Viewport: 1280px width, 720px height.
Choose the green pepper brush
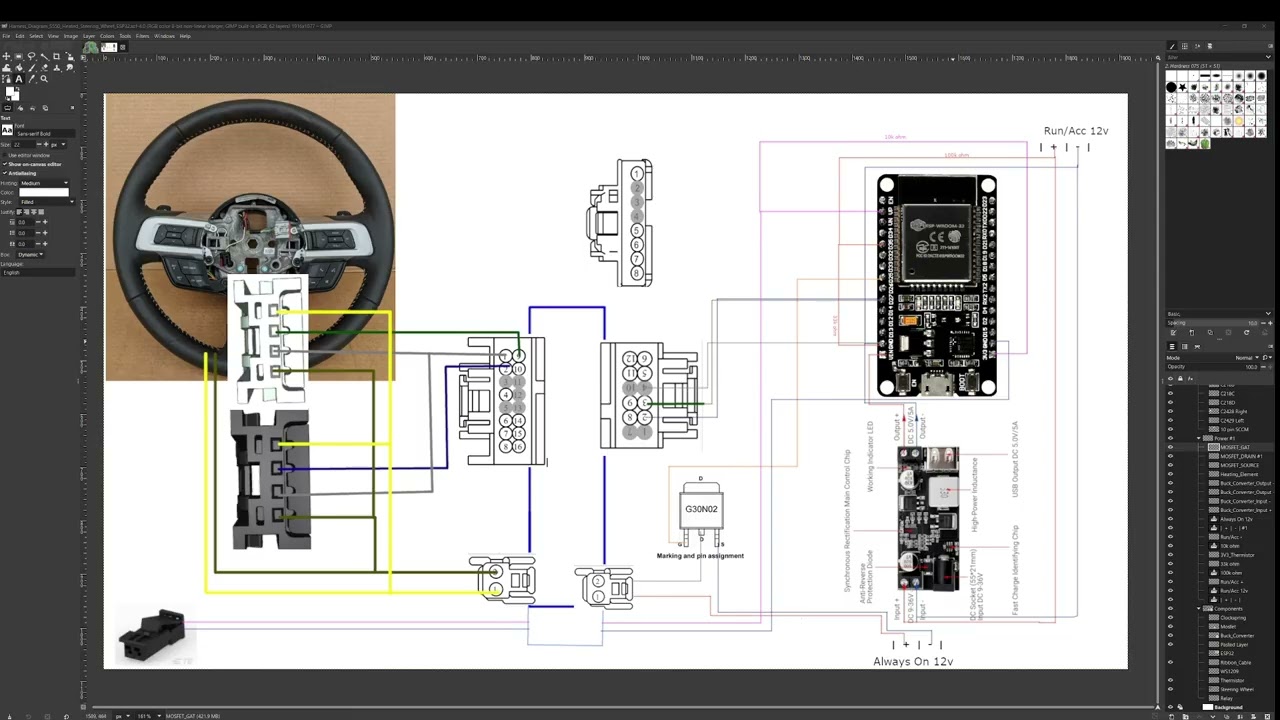[x=1205, y=143]
